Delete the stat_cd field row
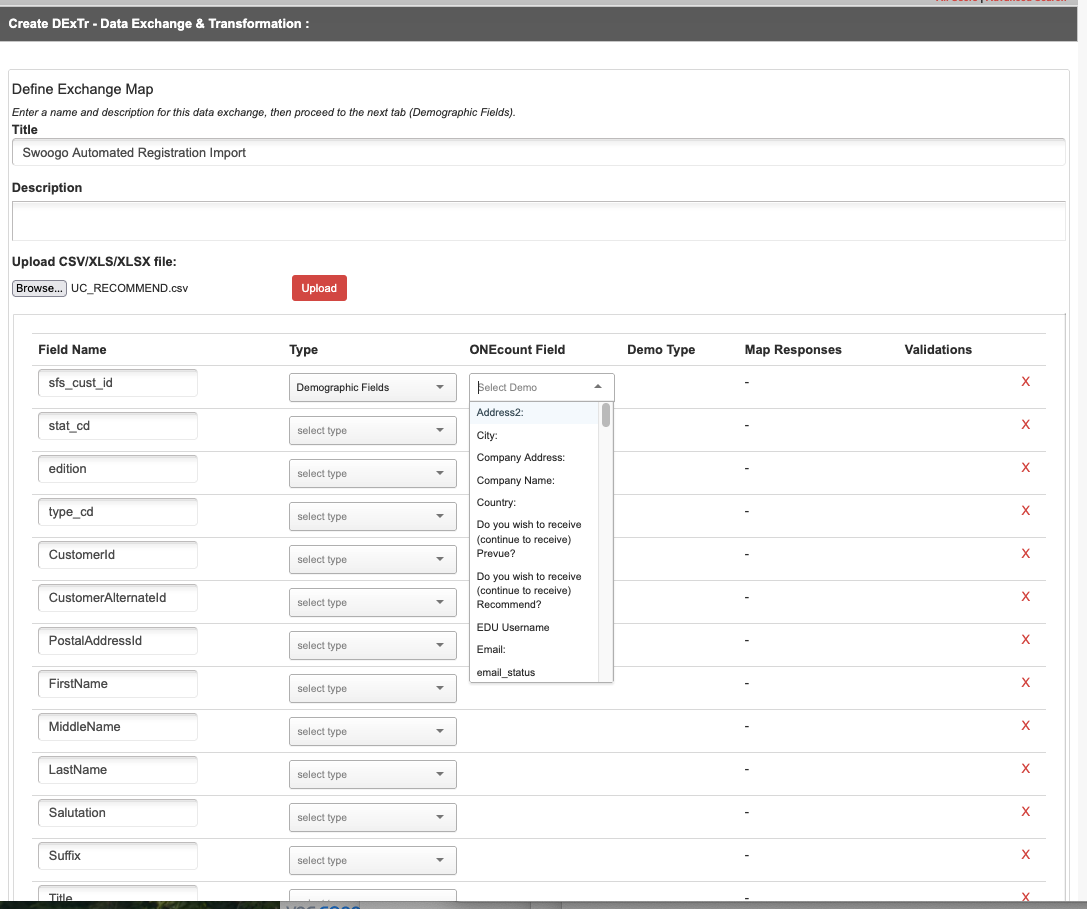Screen dimensions: 1087x909 coord(1025,425)
